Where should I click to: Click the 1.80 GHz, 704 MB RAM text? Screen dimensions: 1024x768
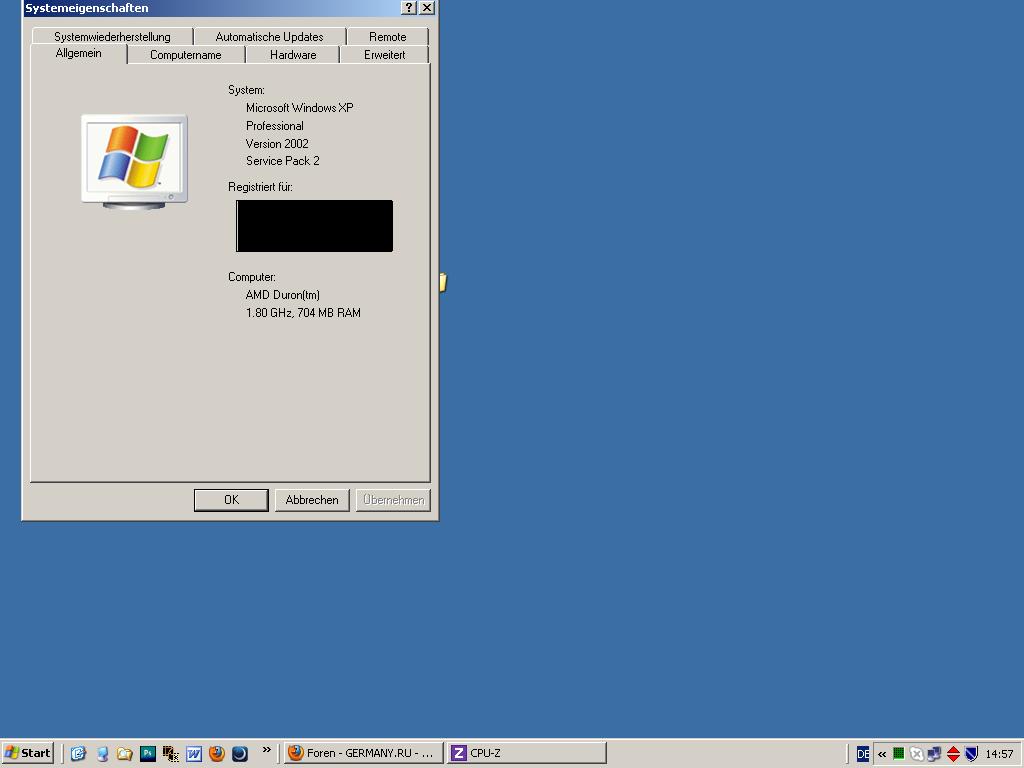pos(303,313)
